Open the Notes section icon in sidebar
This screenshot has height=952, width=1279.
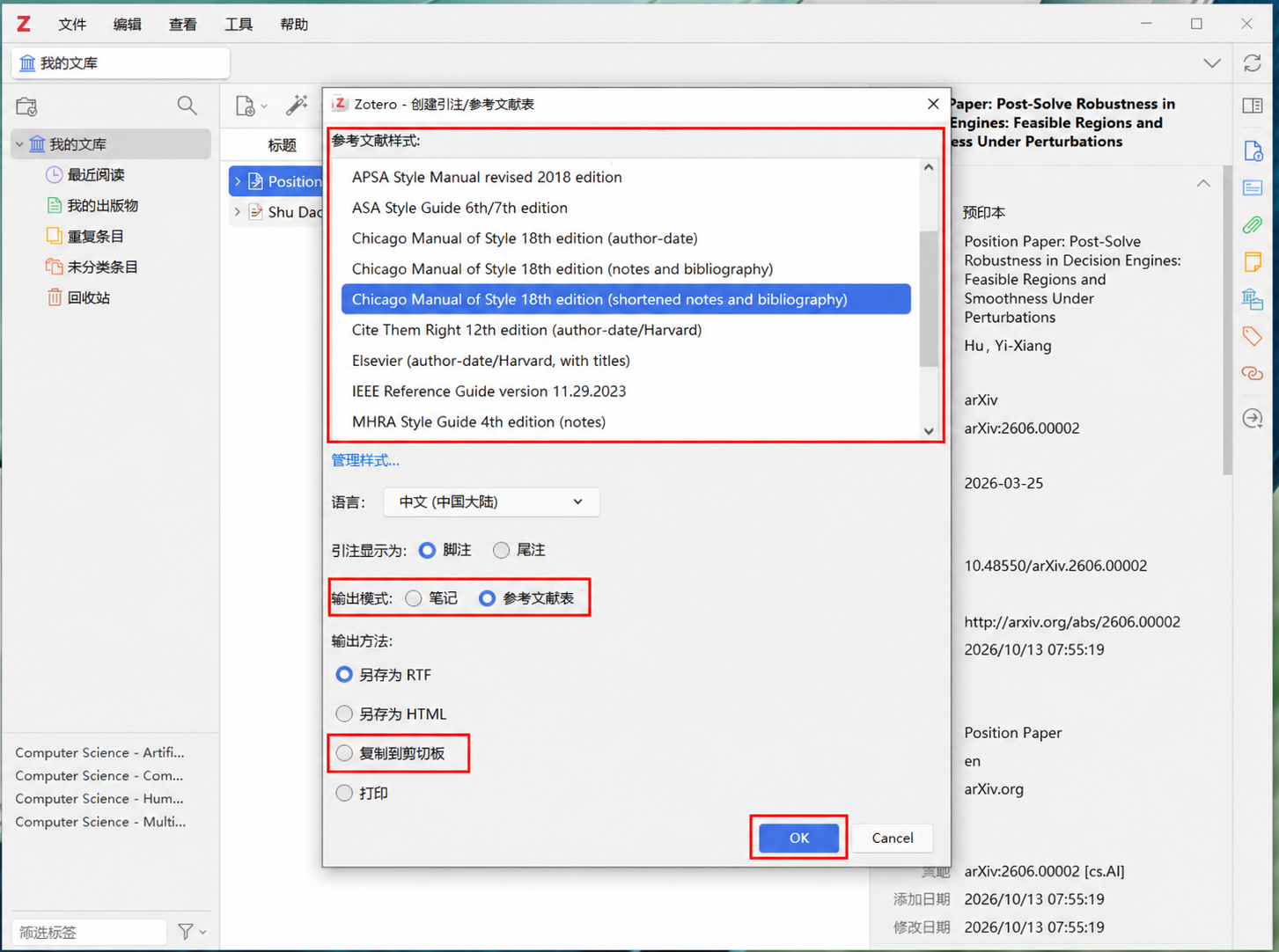pos(1253,261)
